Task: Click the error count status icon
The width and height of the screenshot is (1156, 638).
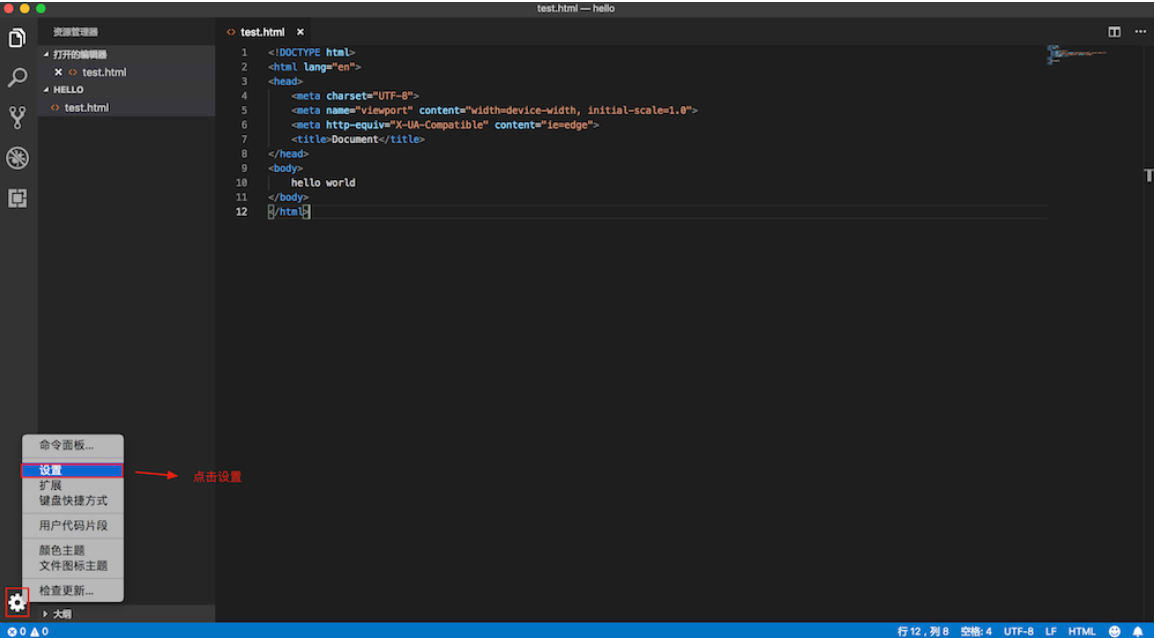Action: click(x=16, y=631)
